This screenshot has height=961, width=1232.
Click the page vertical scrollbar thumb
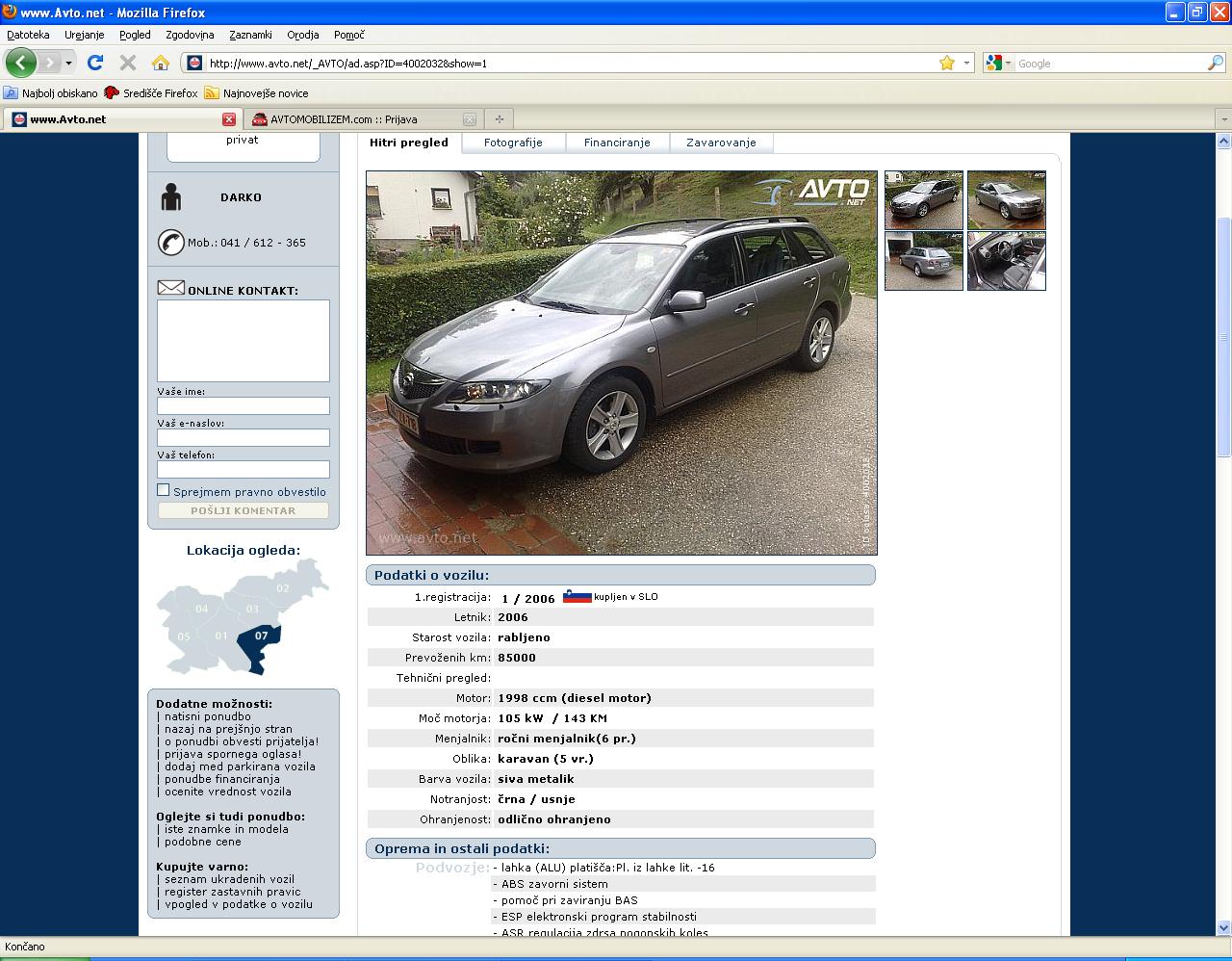[x=1224, y=337]
